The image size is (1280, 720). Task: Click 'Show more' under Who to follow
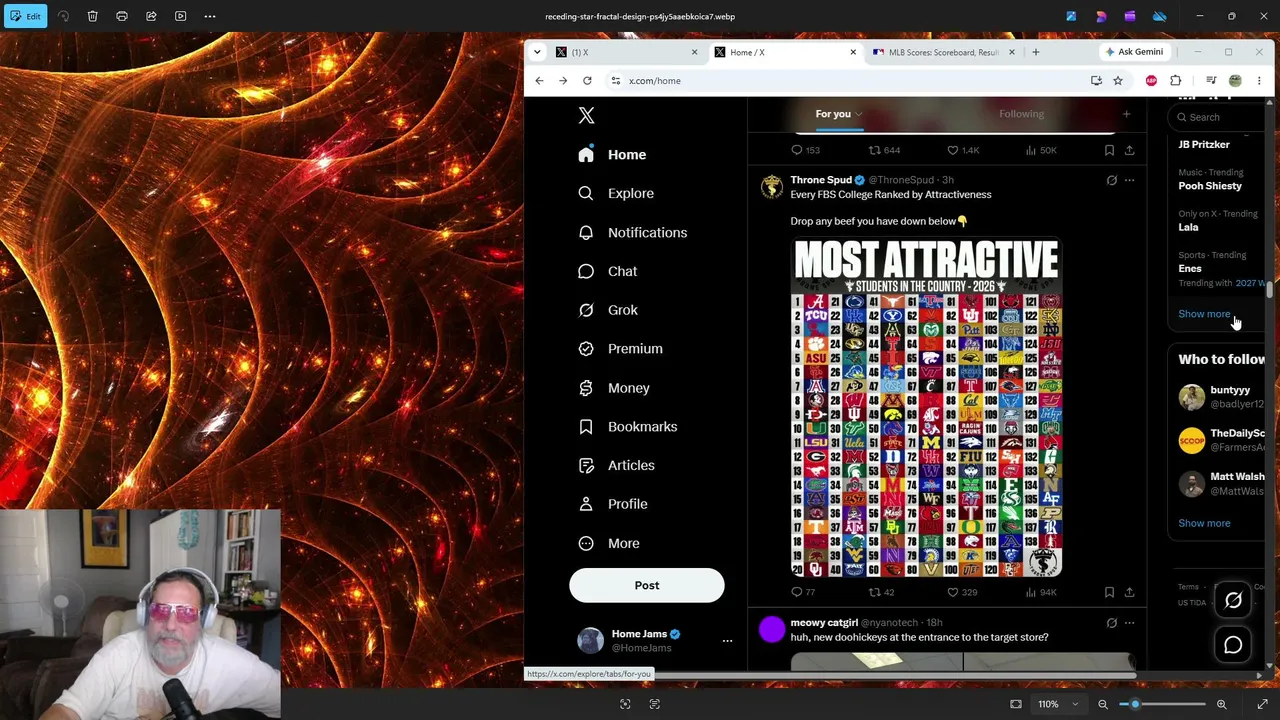(1204, 523)
